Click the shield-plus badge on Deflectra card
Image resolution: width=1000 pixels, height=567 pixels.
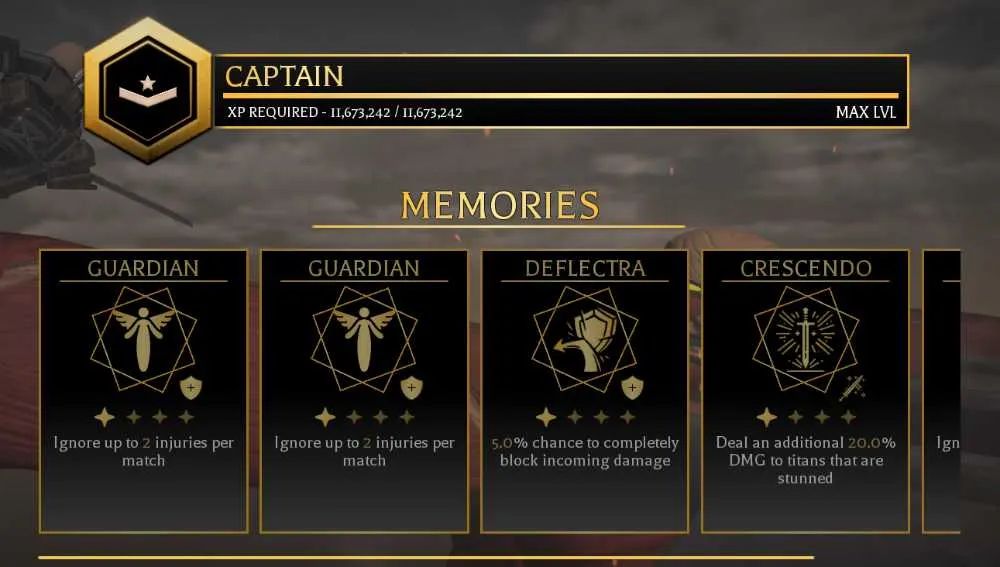coord(632,387)
